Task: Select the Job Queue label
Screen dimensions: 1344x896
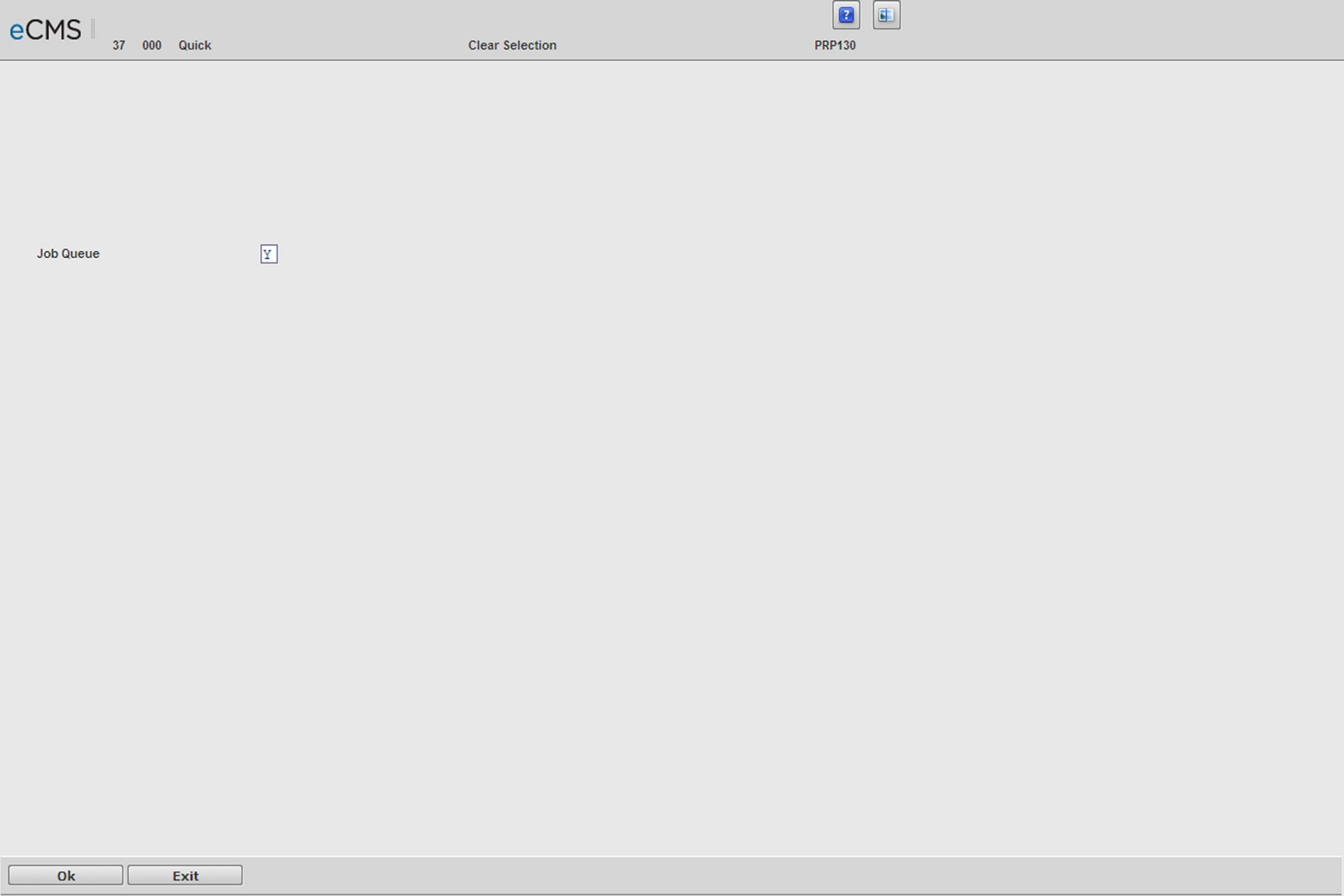Action: [x=68, y=254]
